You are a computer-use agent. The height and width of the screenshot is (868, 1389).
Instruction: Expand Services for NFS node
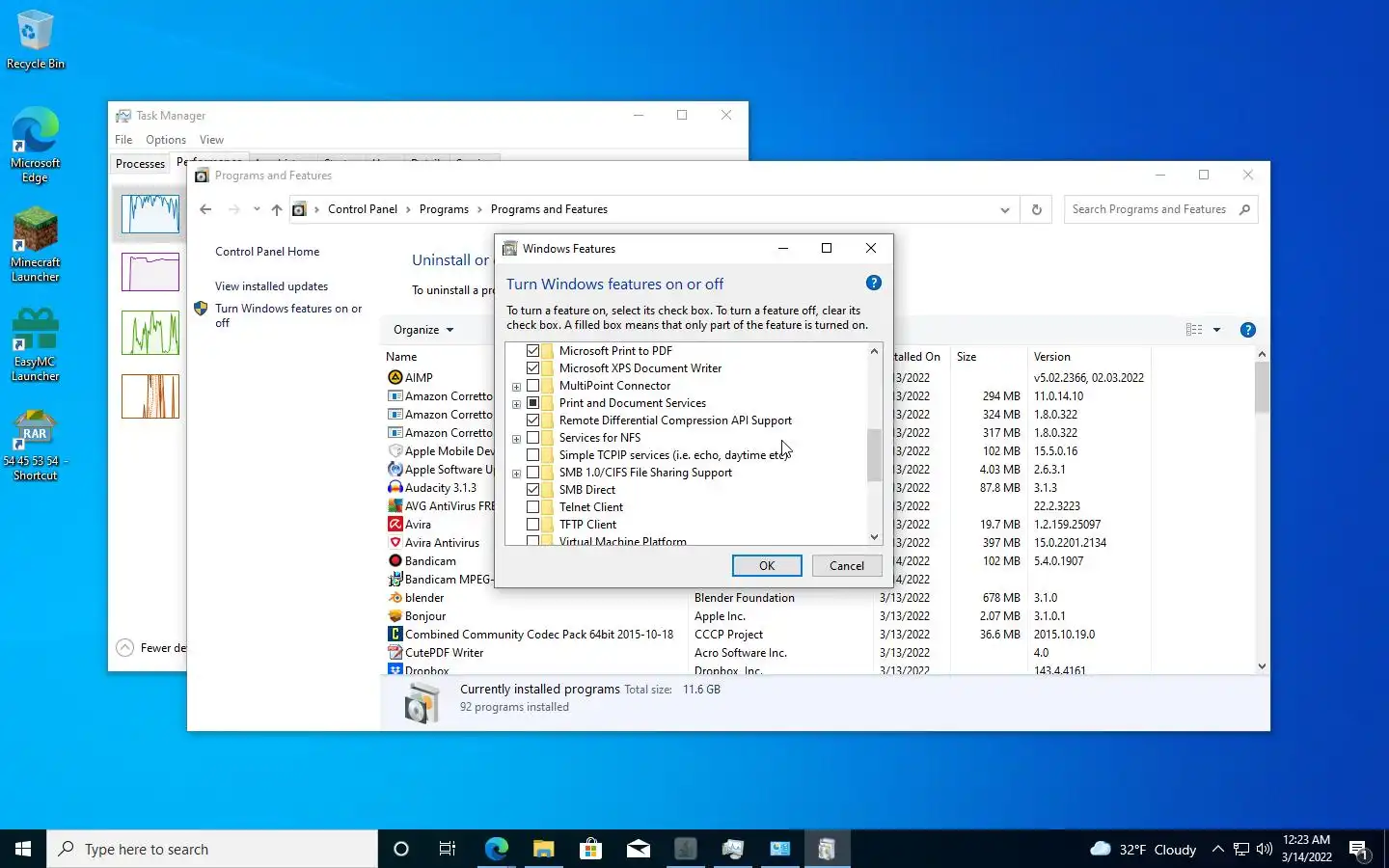coord(516,439)
